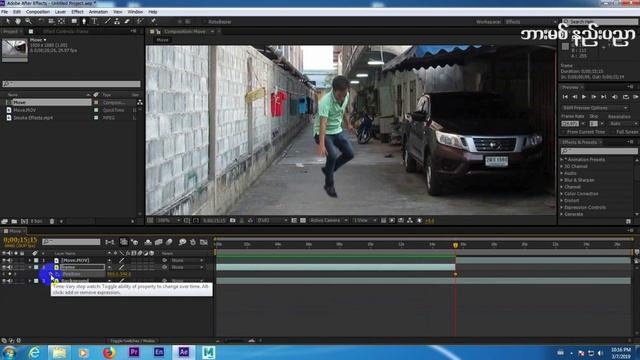Open the Layer menu

pyautogui.click(x=60, y=12)
